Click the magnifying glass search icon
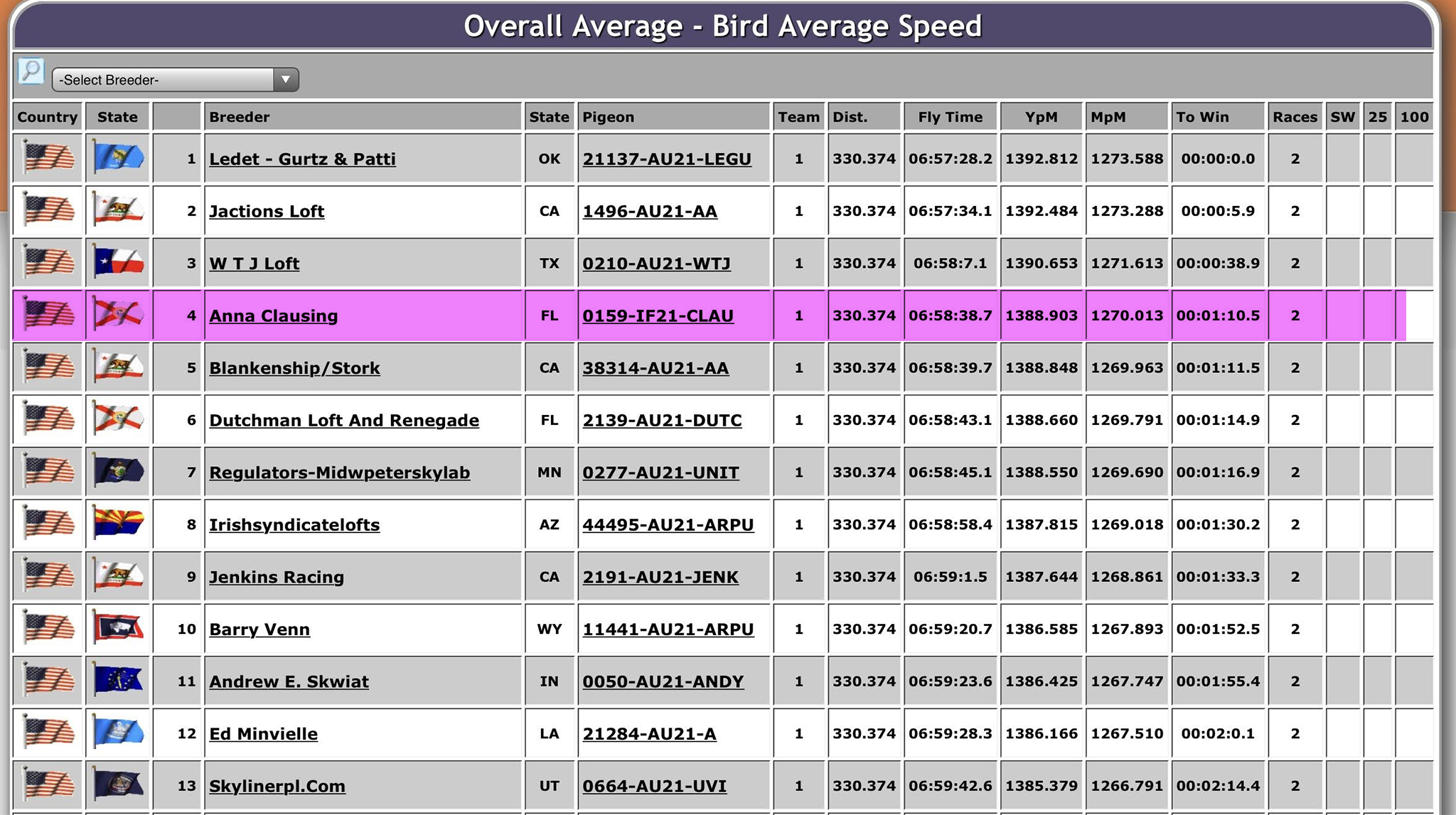Viewport: 1456px width, 815px height. 31,71
